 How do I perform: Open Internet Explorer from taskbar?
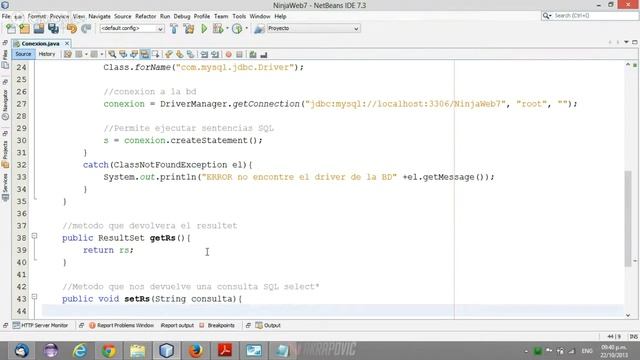point(80,351)
